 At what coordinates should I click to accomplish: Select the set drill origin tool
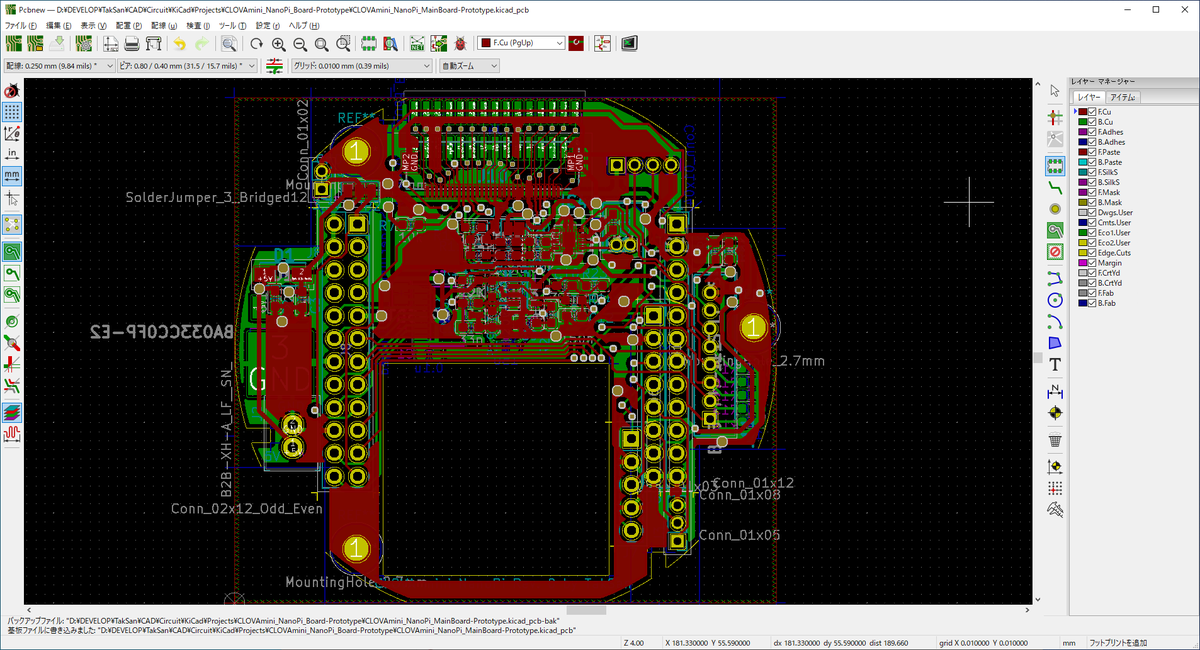pos(1054,466)
